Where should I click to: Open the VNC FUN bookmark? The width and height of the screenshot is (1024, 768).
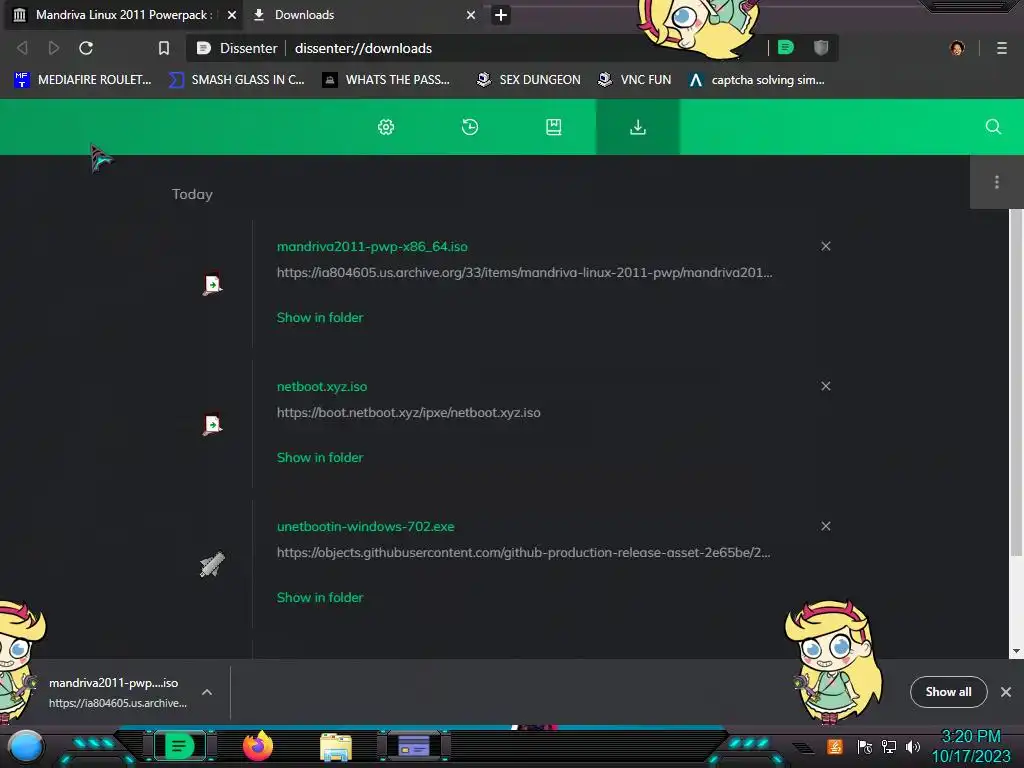coord(635,80)
